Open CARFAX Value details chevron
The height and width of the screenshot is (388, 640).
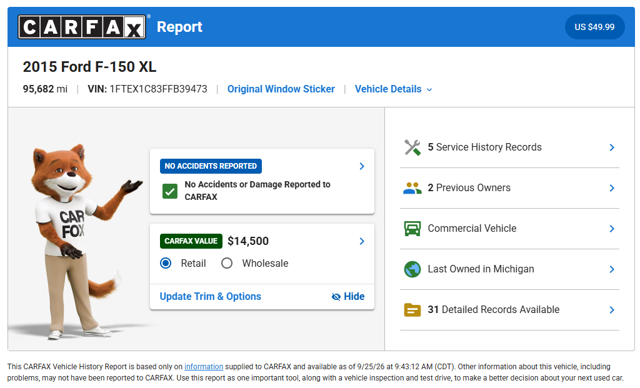362,241
